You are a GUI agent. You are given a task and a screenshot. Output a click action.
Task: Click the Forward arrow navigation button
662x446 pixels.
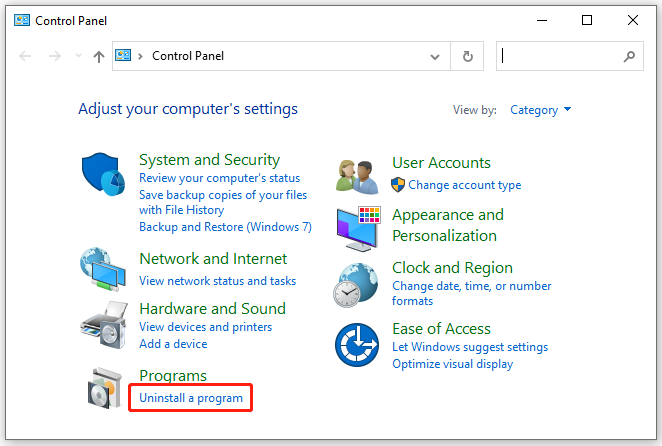pyautogui.click(x=55, y=56)
